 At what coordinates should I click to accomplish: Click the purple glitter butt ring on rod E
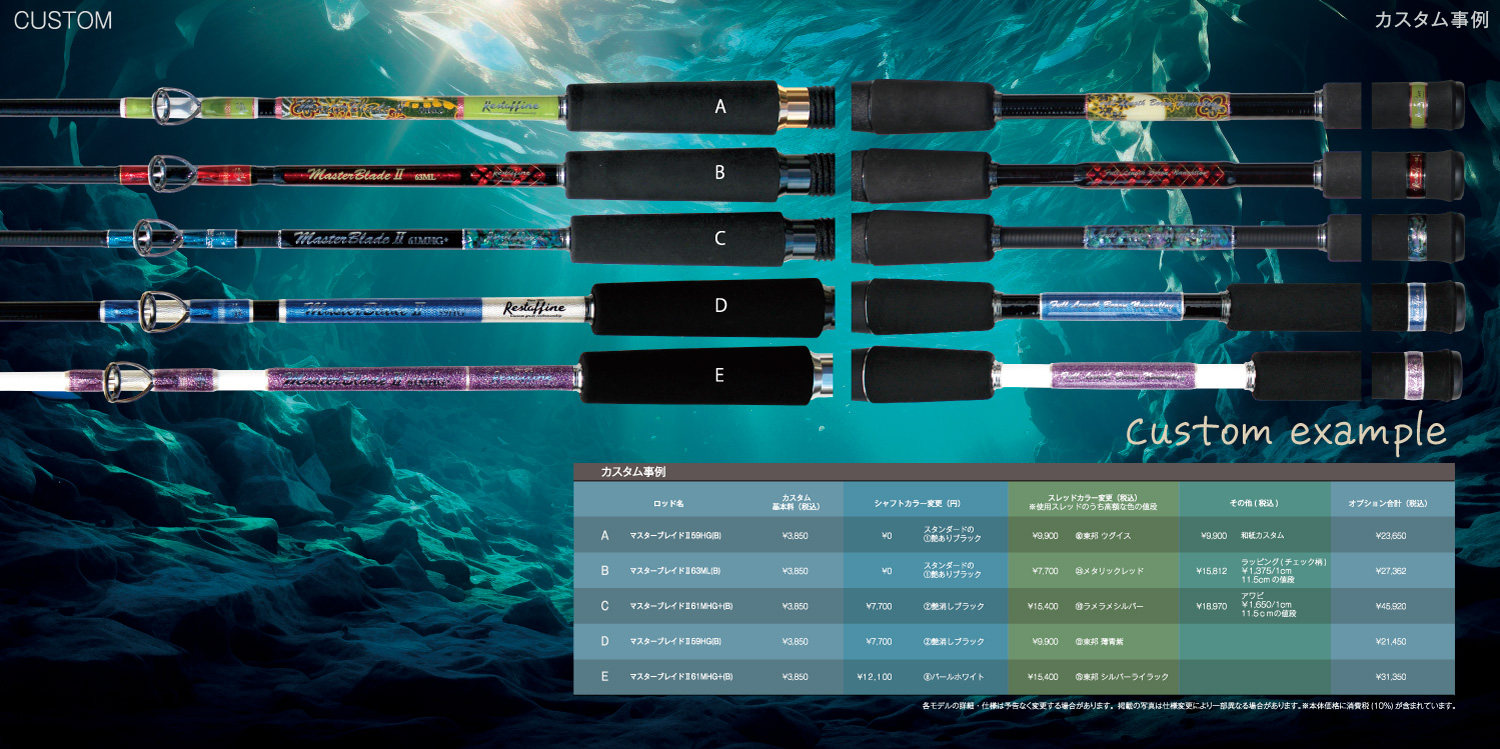[1413, 375]
